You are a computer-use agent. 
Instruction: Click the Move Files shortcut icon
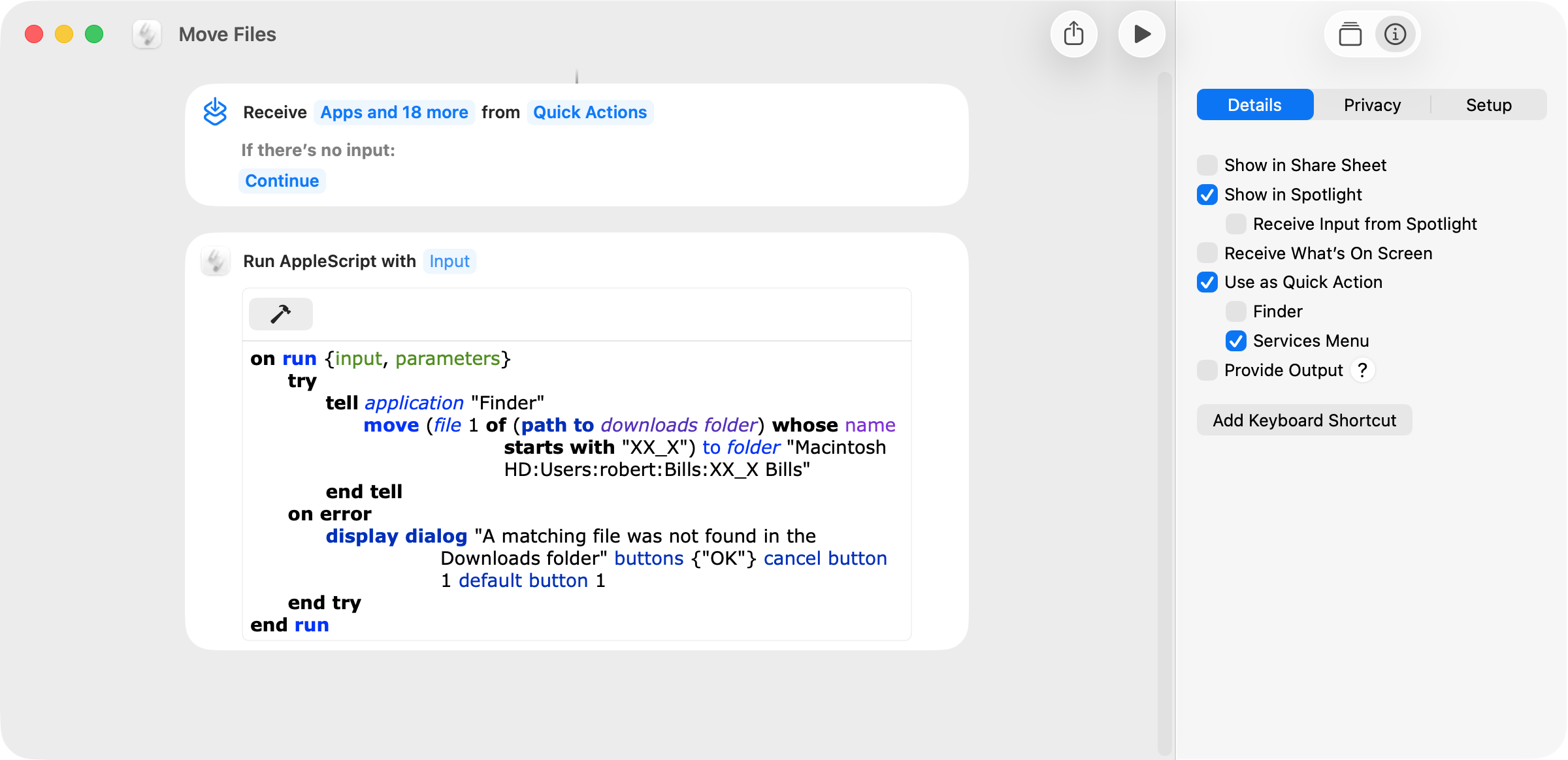coord(147,34)
